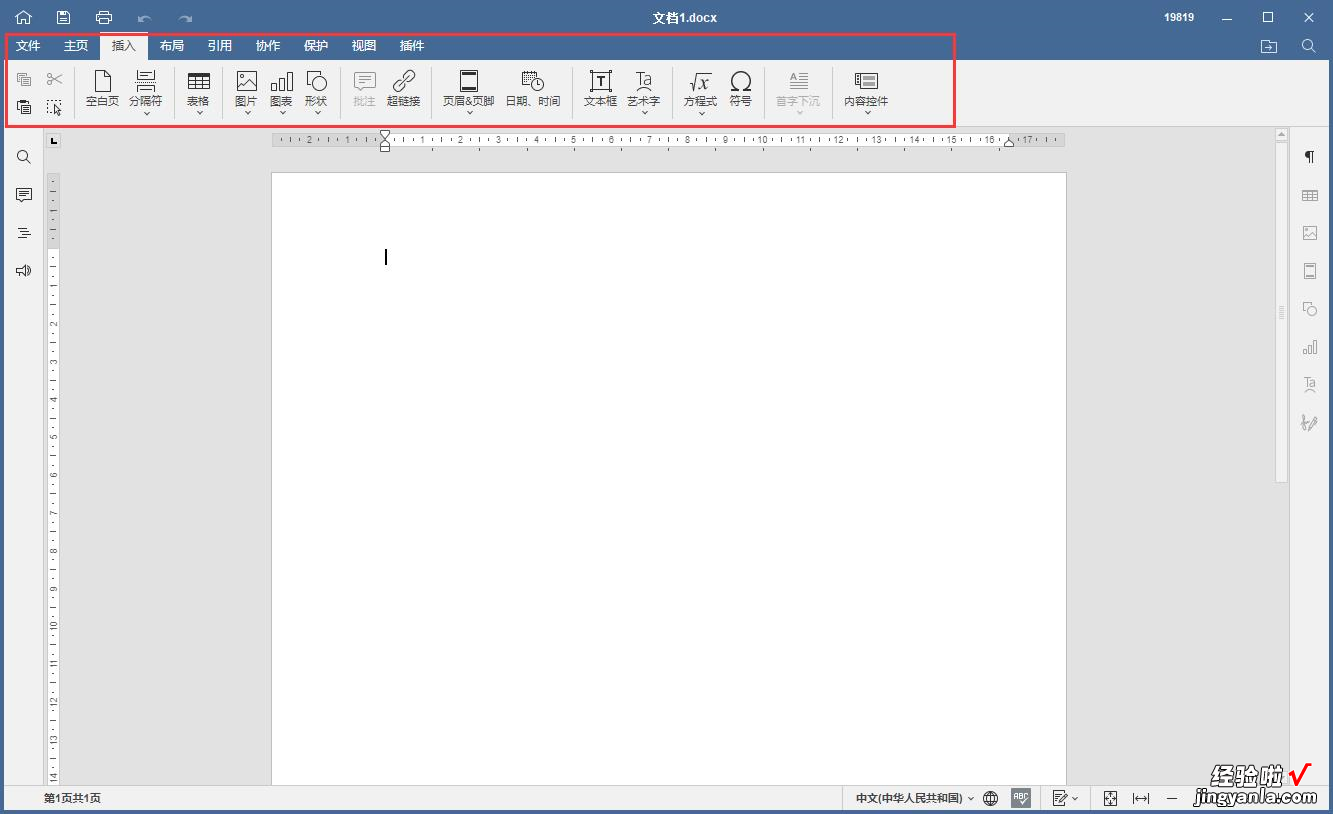Open the 中文(中华人民共和国) language dropdown

click(915, 798)
